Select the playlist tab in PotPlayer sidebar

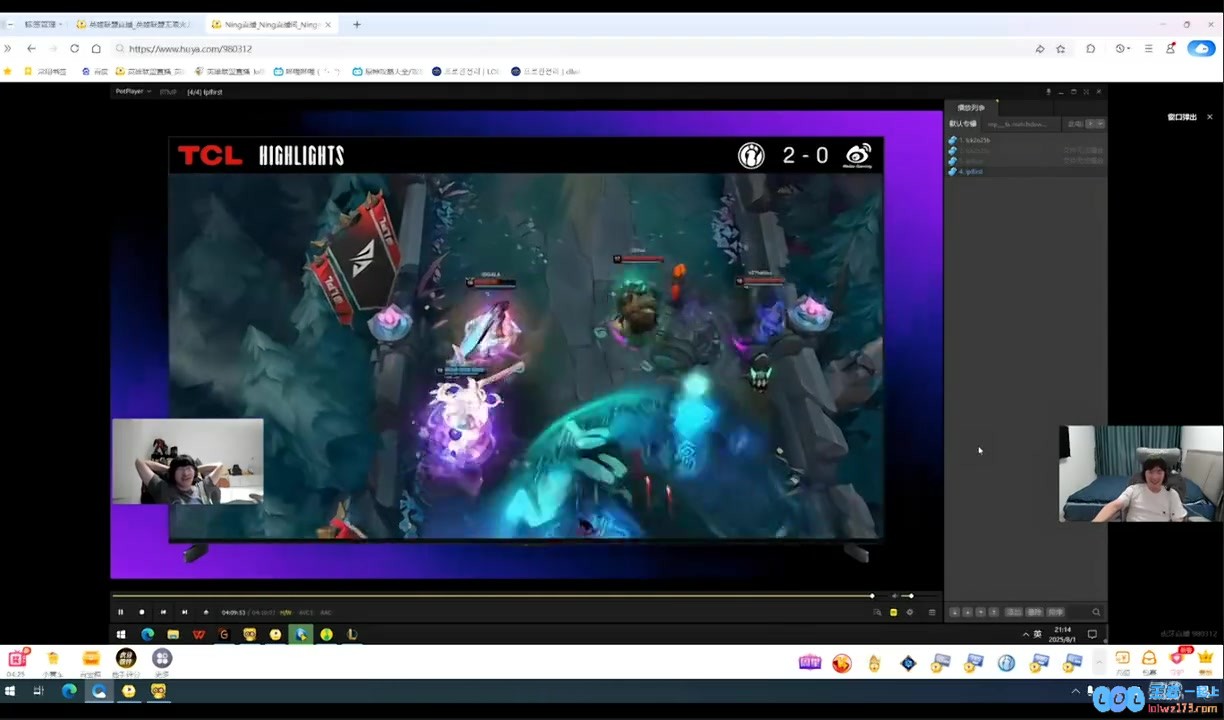click(x=971, y=107)
